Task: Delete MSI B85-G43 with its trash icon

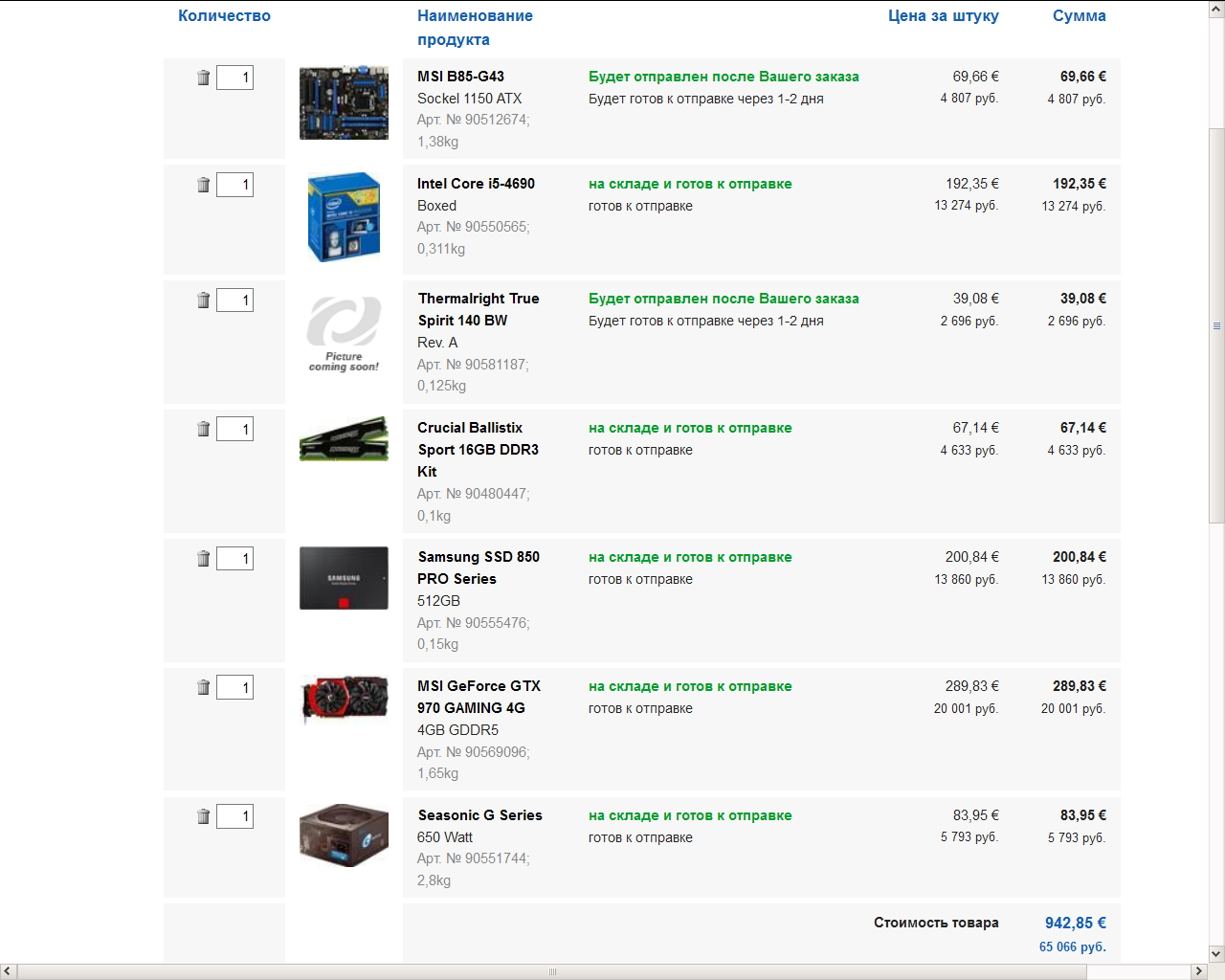Action: pyautogui.click(x=203, y=78)
